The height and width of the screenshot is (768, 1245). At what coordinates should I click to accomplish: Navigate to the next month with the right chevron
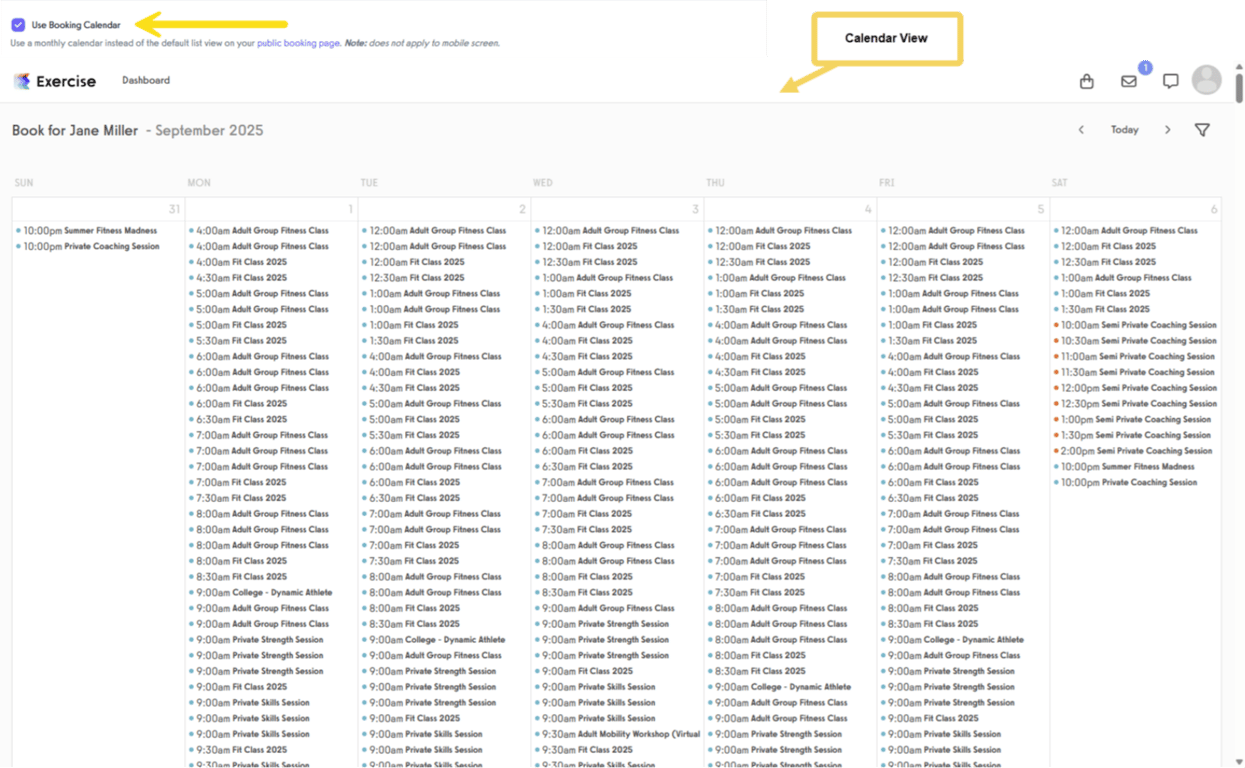pos(1167,129)
